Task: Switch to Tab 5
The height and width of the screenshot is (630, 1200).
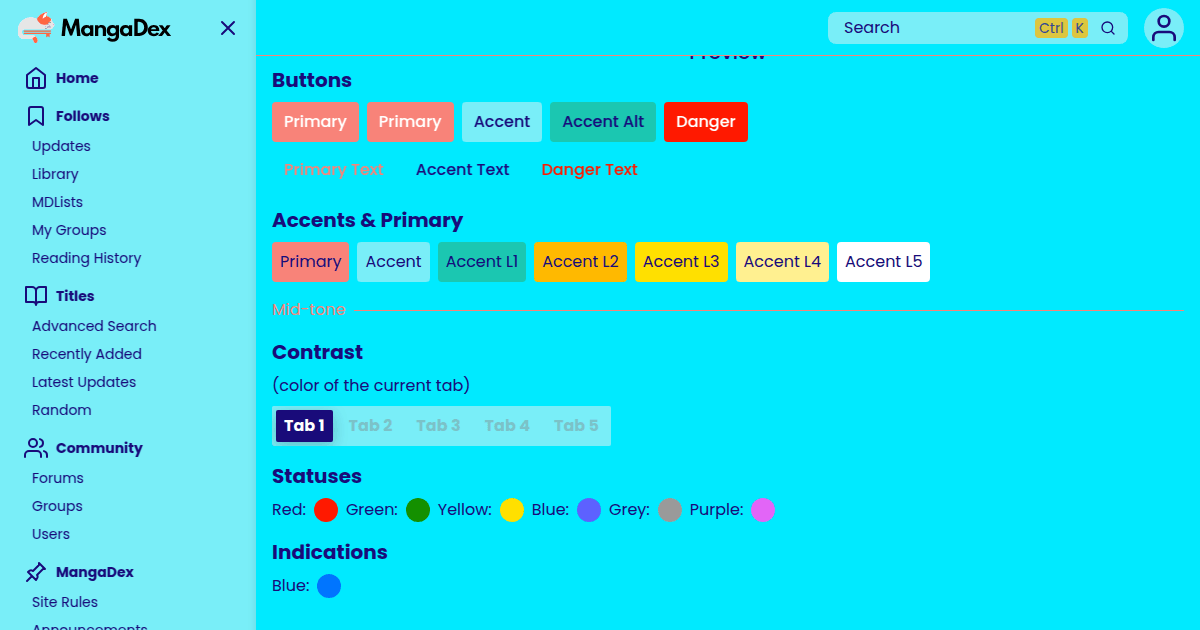Action: point(576,426)
